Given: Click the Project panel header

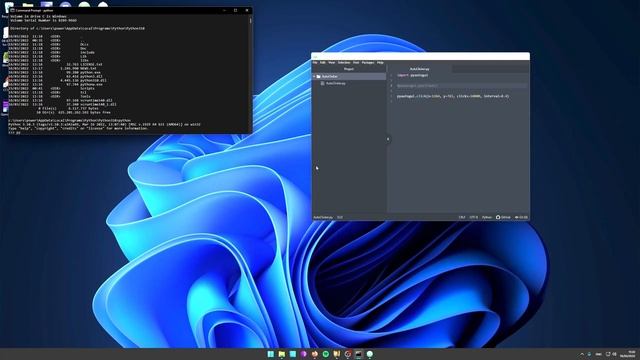Looking at the screenshot, I should click(x=349, y=69).
